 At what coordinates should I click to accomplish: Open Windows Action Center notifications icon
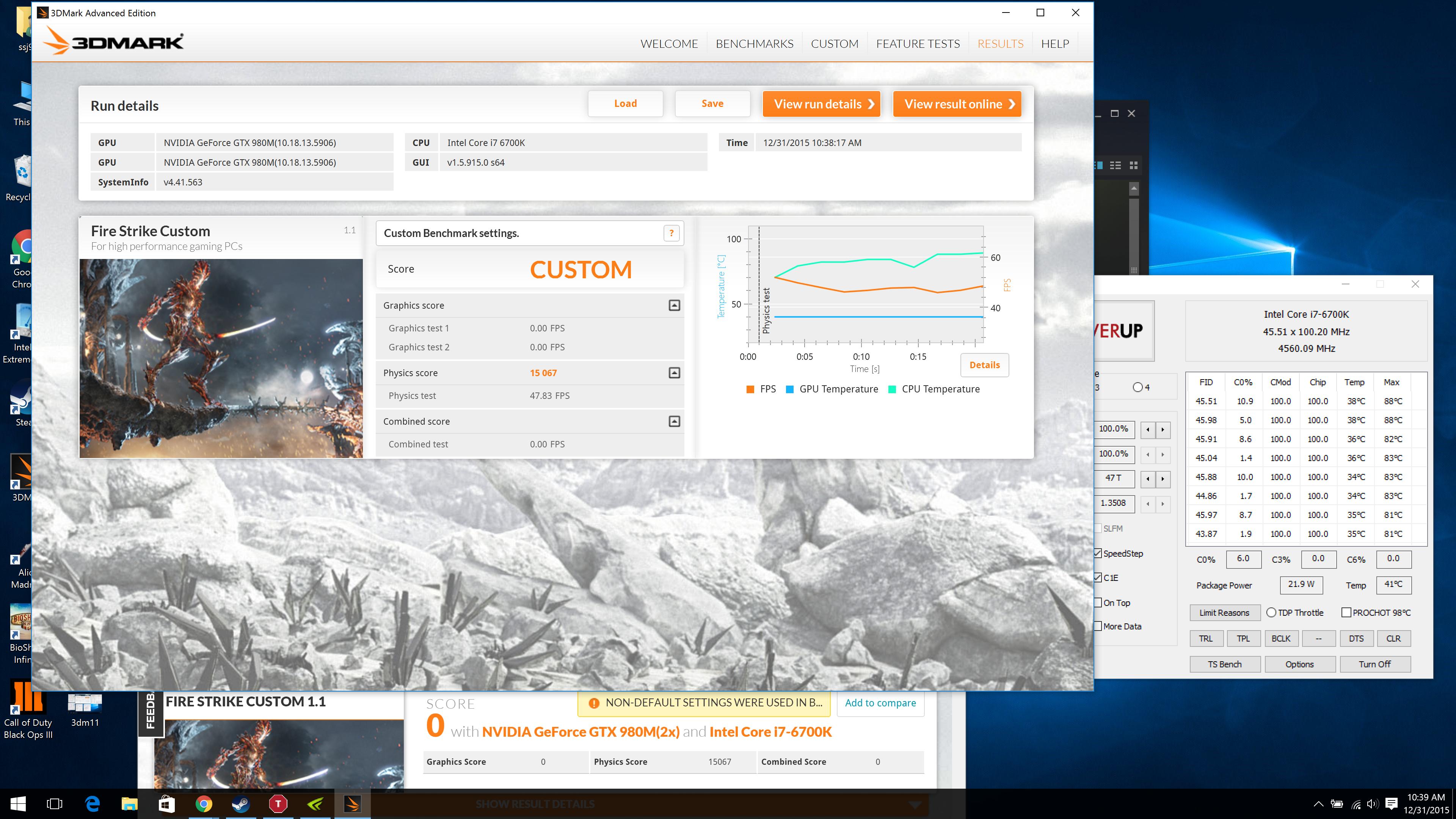pos(1392,804)
